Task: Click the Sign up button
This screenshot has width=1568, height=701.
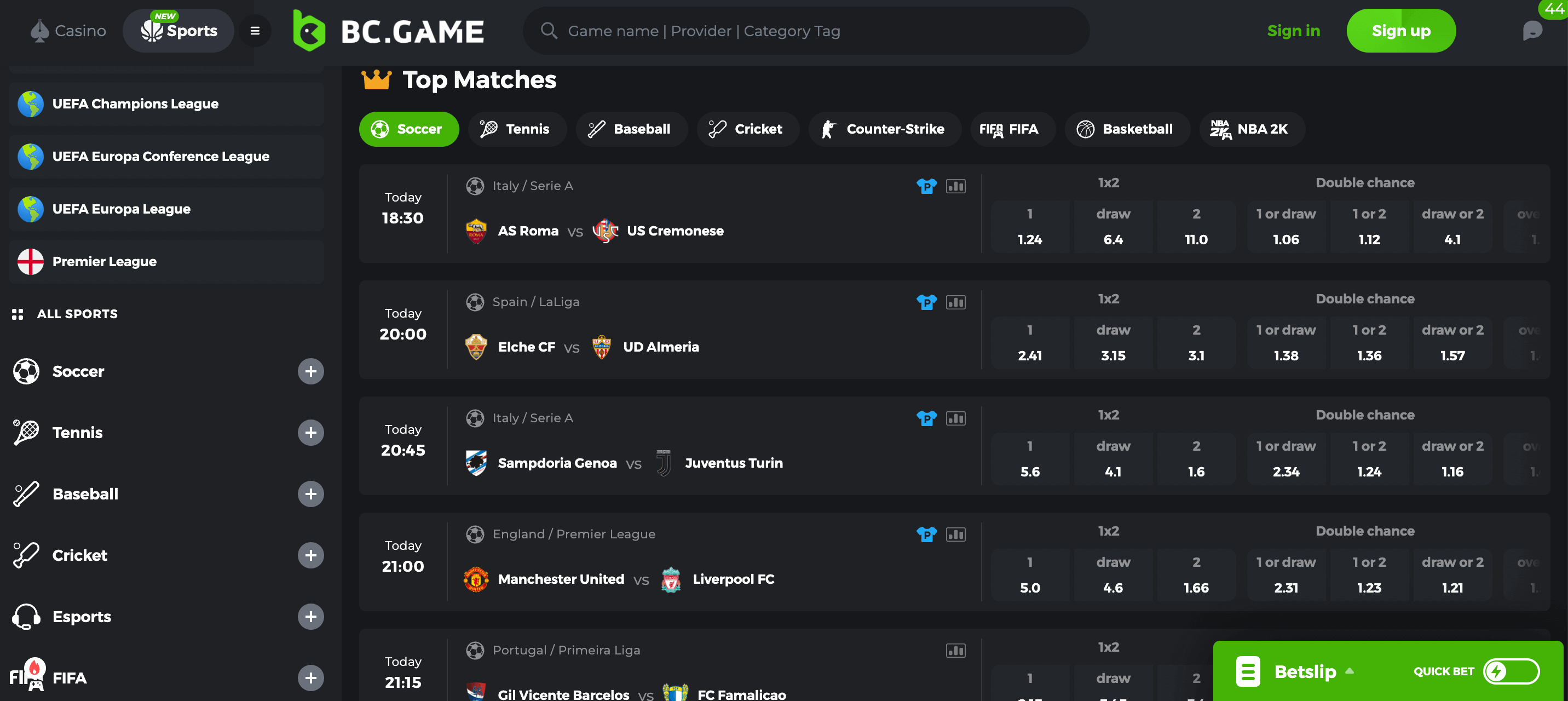Action: coord(1401,31)
